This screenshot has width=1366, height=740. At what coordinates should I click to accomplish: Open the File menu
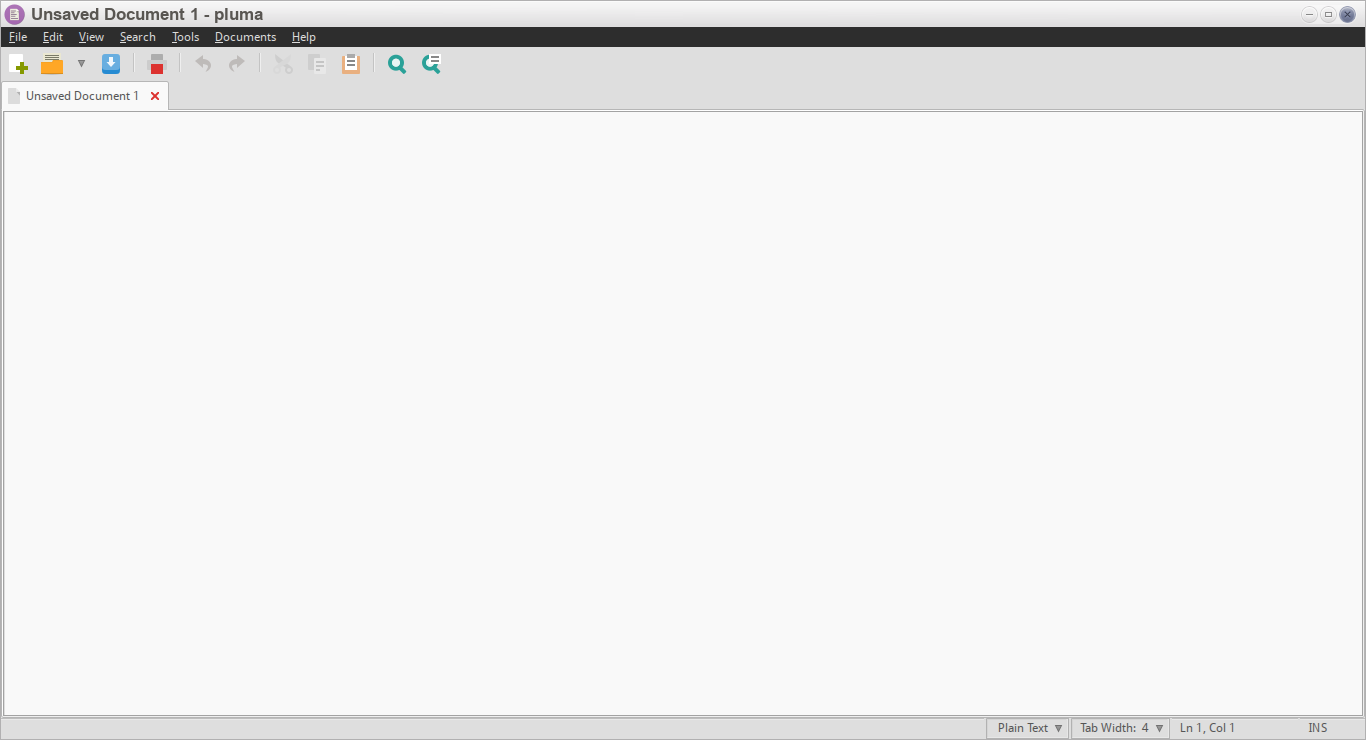pyautogui.click(x=18, y=37)
